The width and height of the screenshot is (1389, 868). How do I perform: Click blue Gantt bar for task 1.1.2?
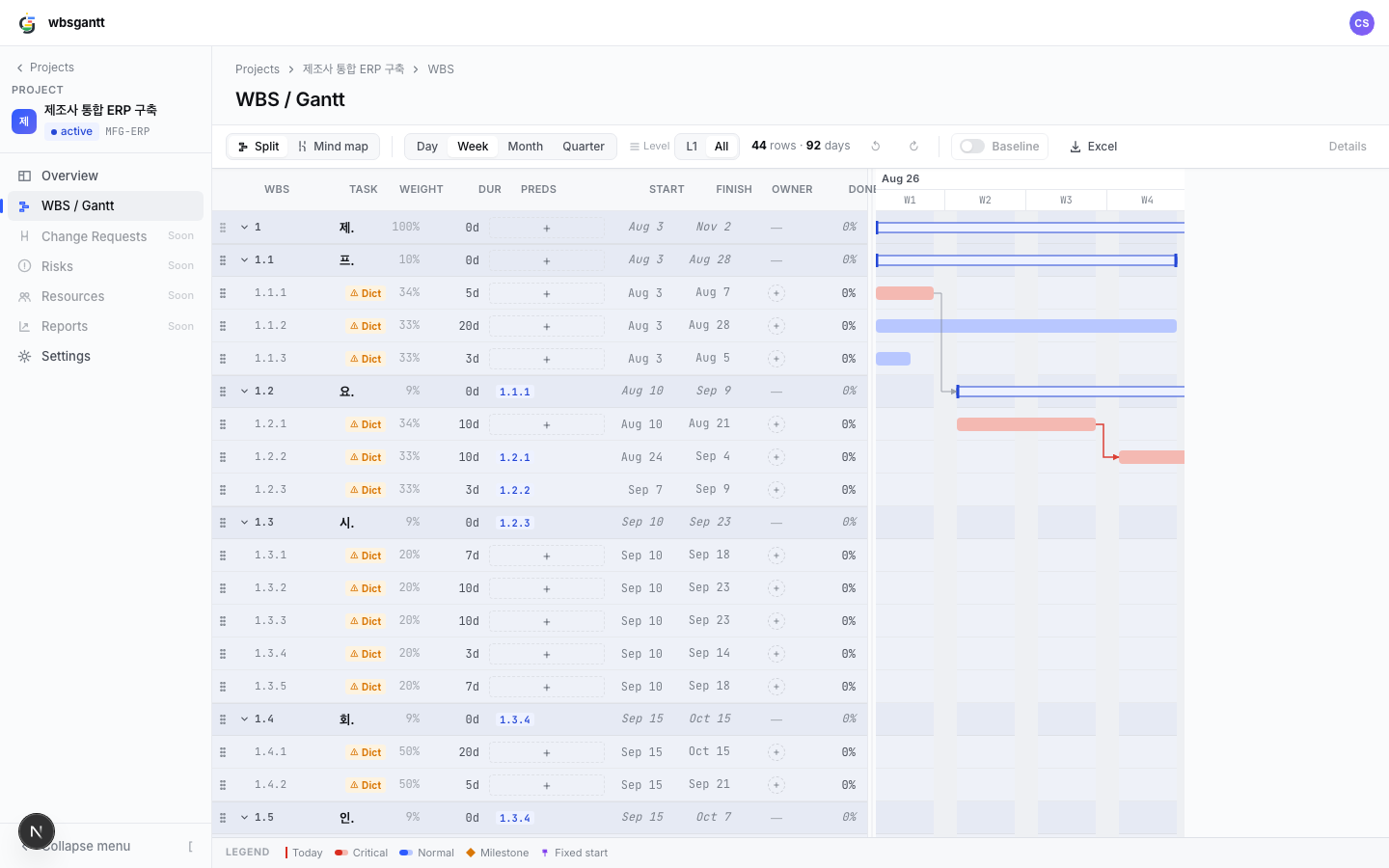(1026, 326)
